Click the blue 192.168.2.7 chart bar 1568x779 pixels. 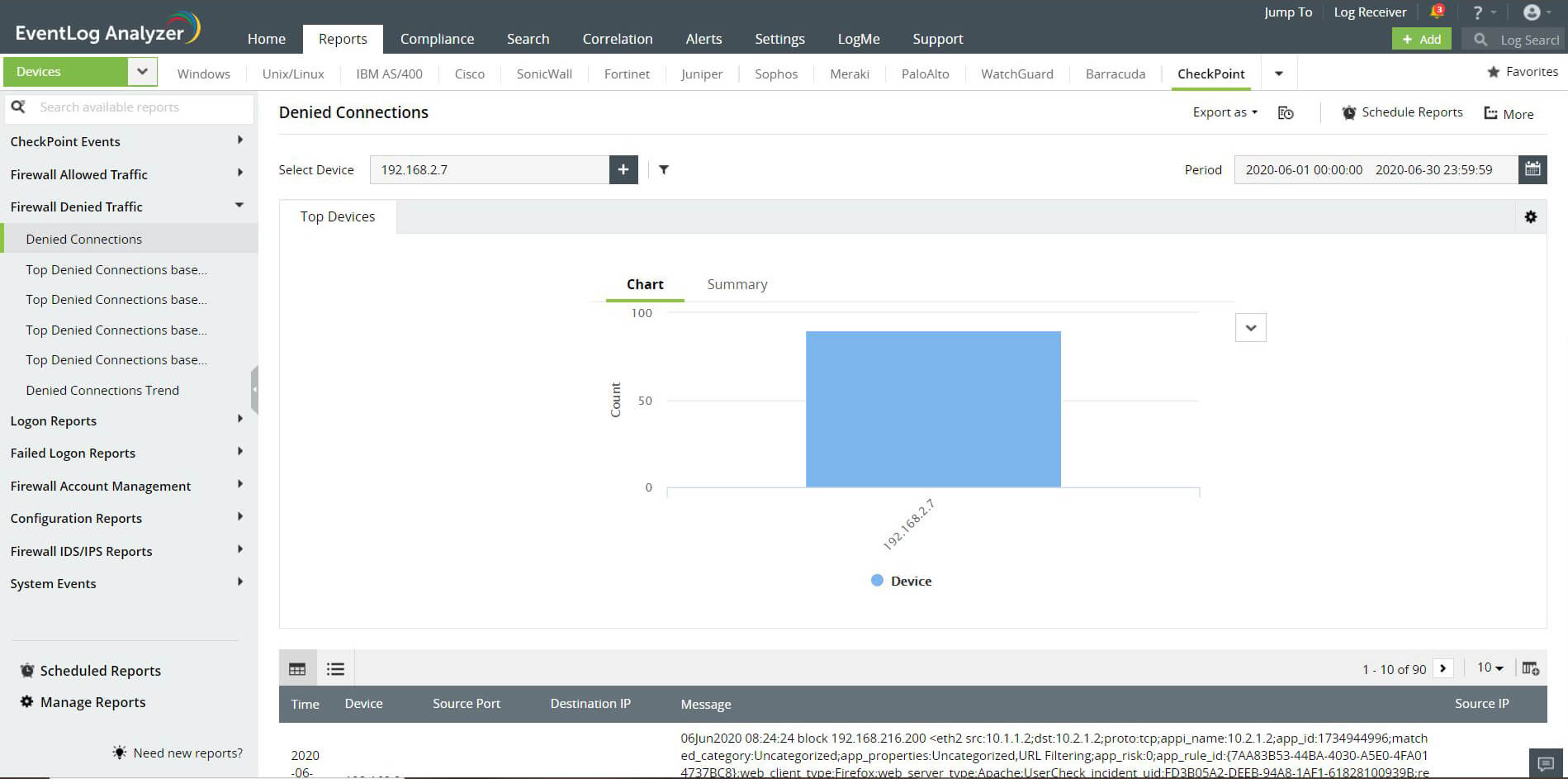[x=933, y=409]
